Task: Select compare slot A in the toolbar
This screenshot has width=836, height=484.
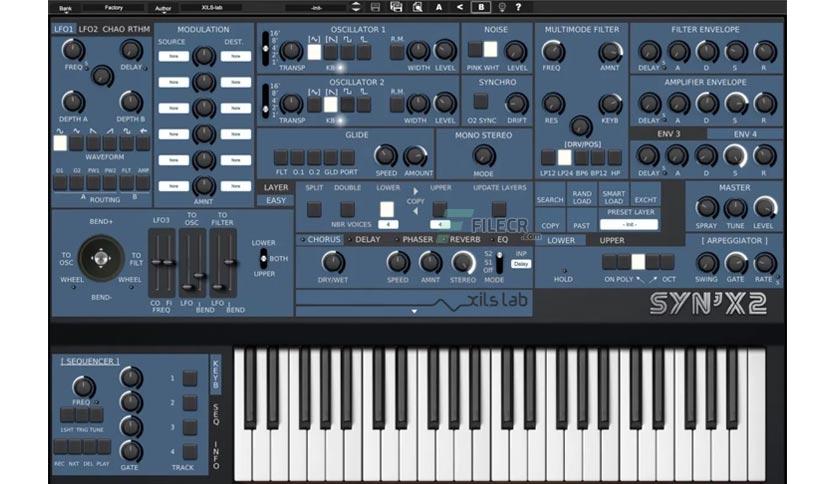Action: point(439,7)
